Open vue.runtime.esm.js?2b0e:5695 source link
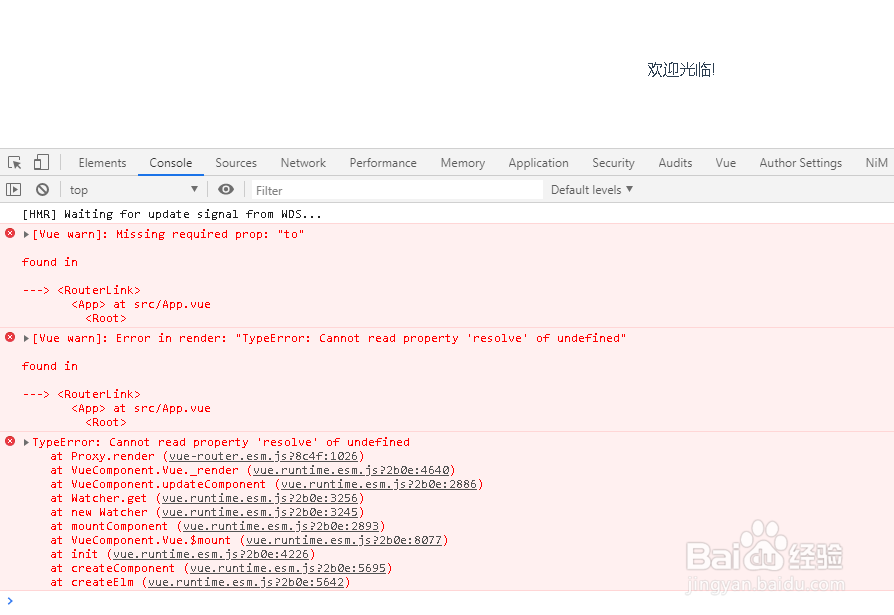The height and width of the screenshot is (615, 894). click(x=288, y=568)
